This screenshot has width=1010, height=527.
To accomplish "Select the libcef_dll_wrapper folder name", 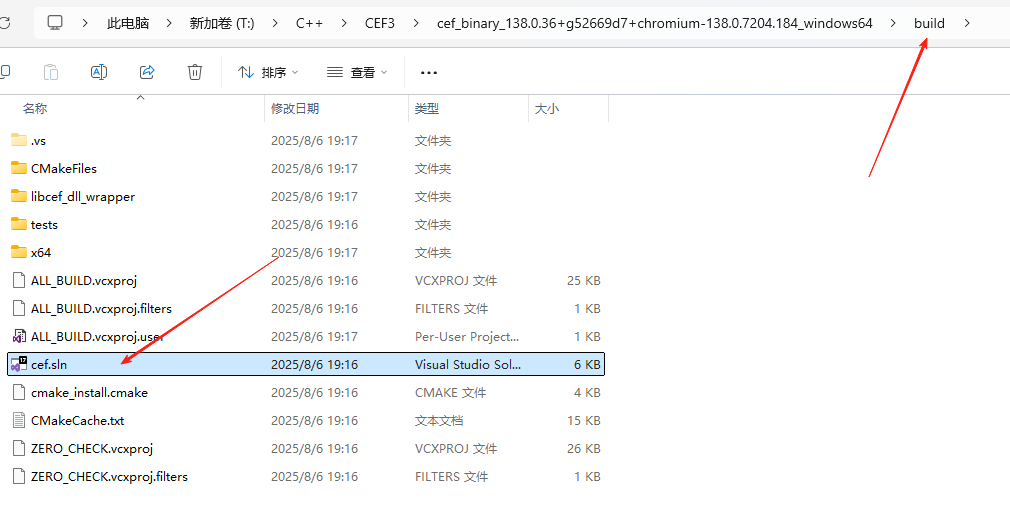I will tap(83, 196).
